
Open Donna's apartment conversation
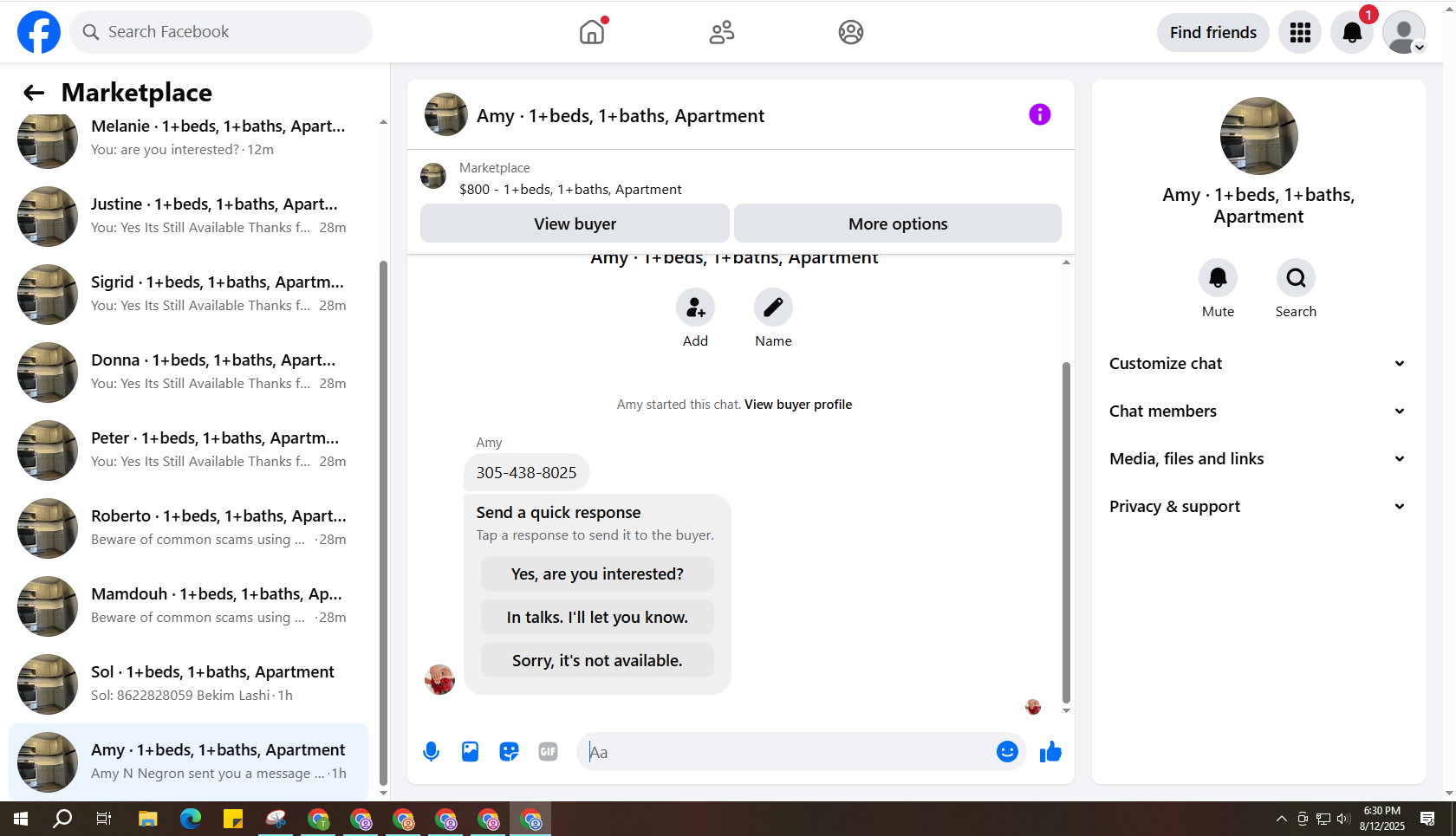point(189,373)
